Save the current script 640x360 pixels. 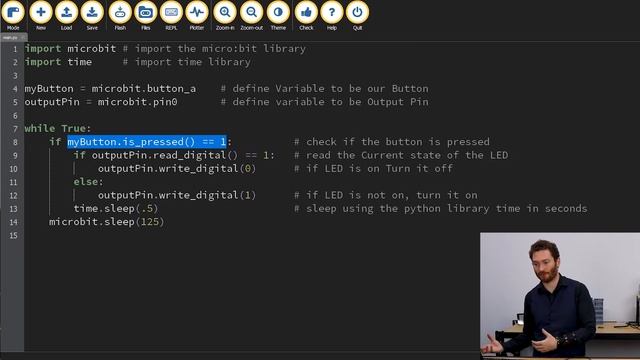[92, 16]
